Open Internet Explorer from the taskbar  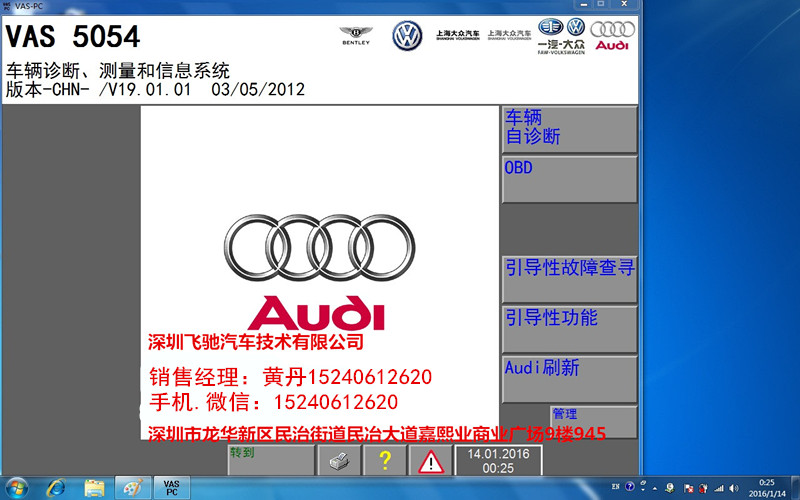[56, 487]
